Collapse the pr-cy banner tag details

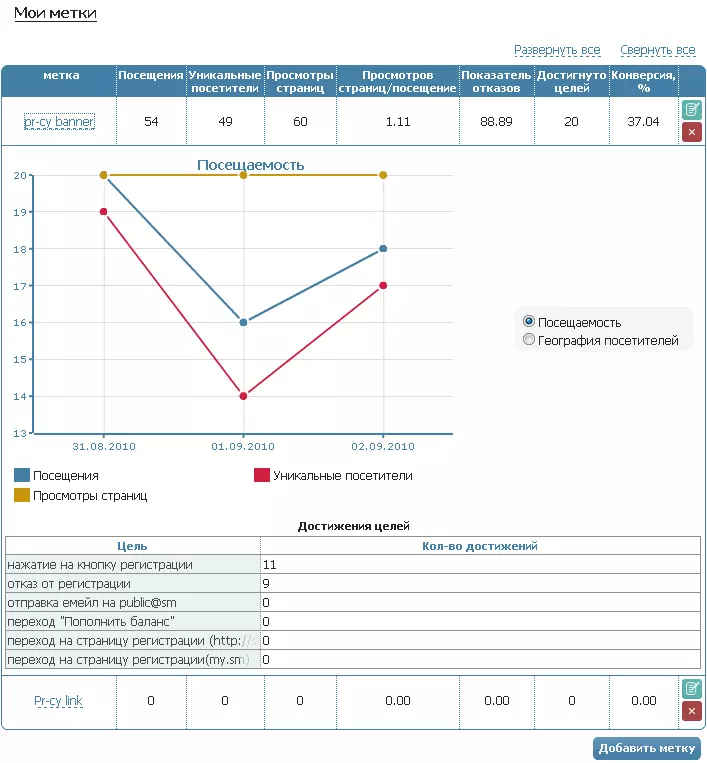point(59,122)
